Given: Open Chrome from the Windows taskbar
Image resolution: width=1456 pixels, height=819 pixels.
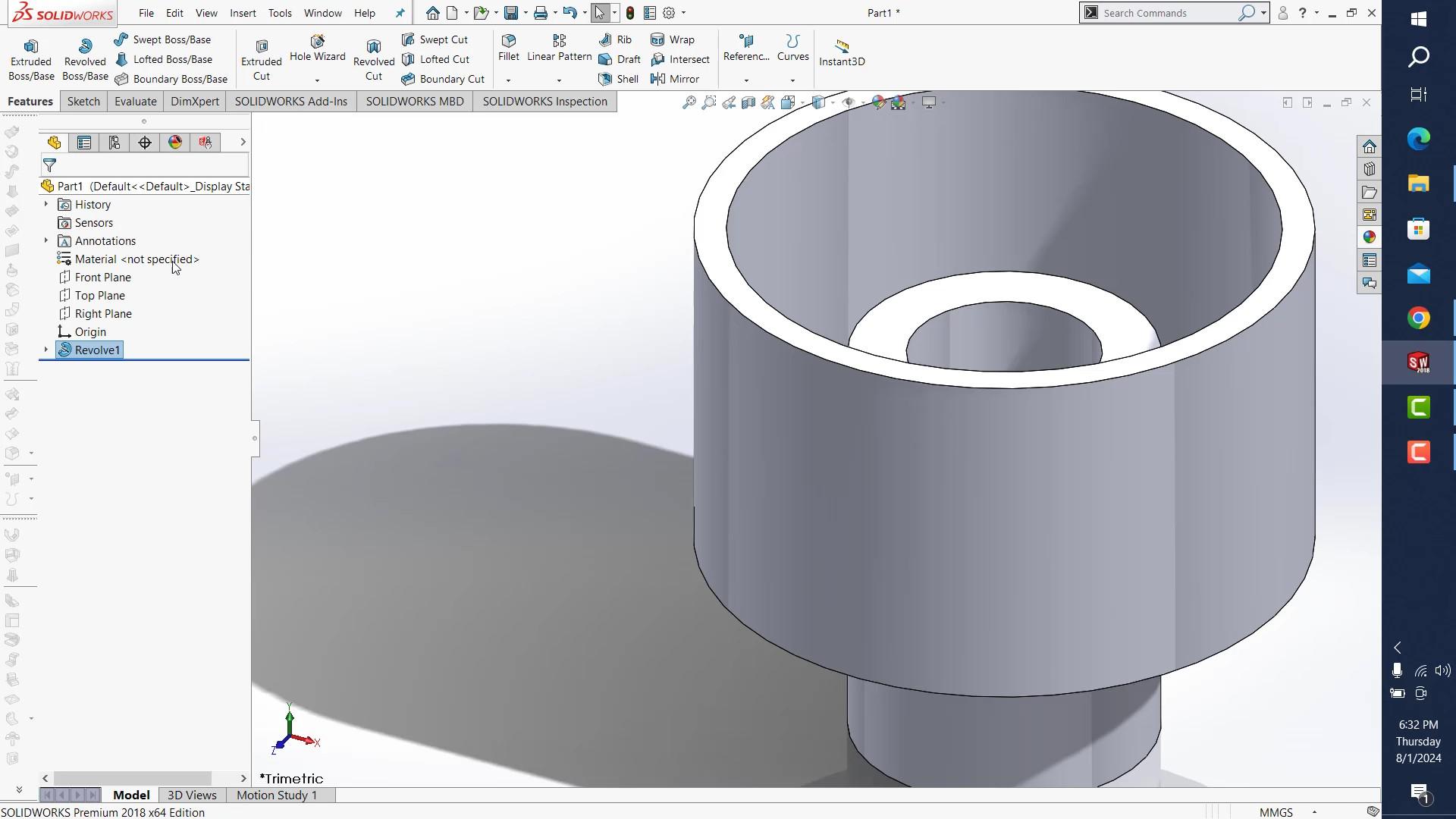Looking at the screenshot, I should pyautogui.click(x=1418, y=318).
